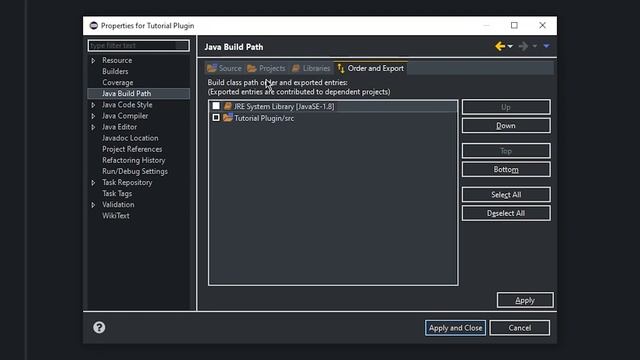
Task: Select the Validation label
Action: click(x=118, y=204)
